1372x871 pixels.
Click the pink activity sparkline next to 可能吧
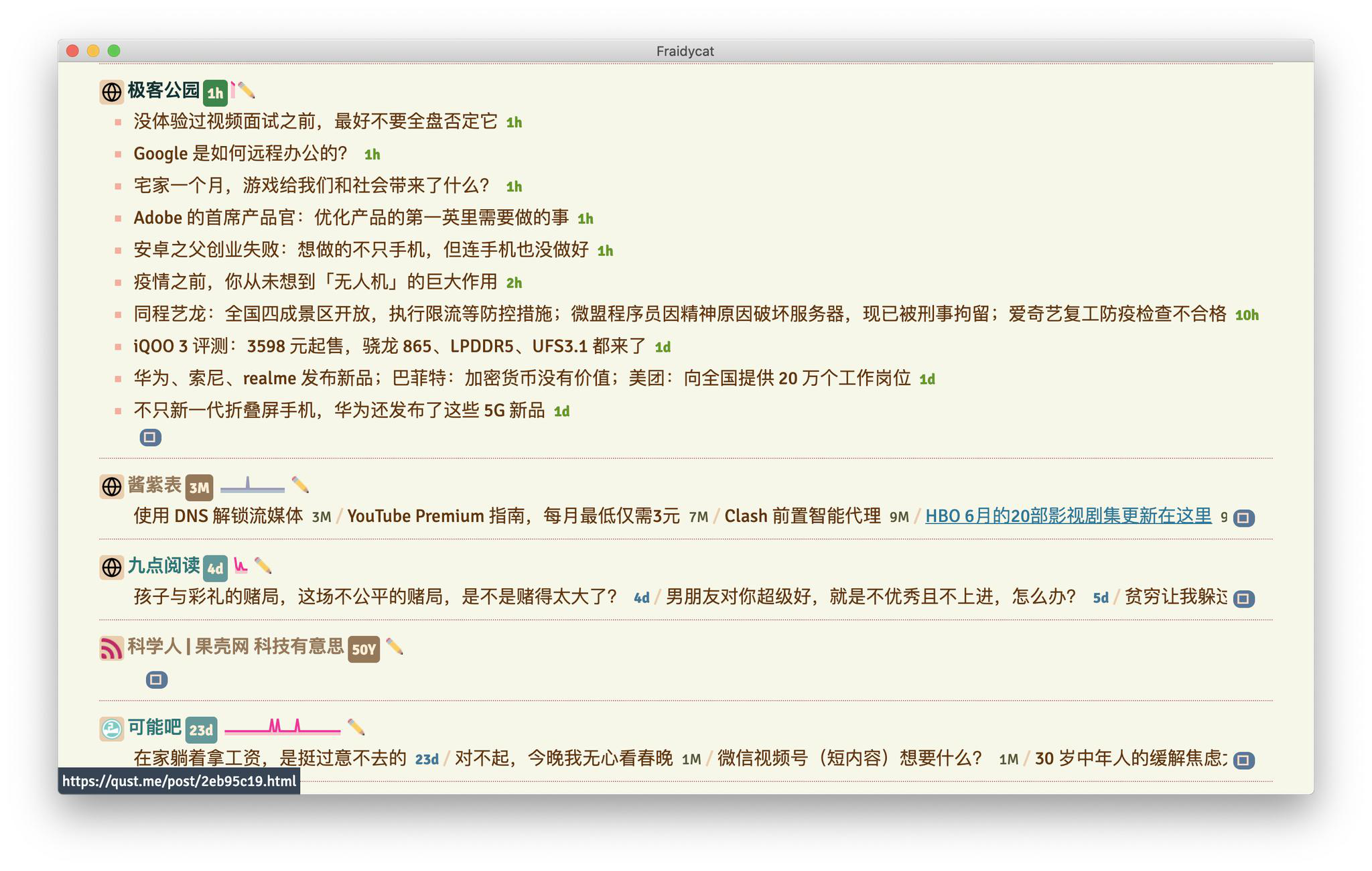tap(282, 726)
